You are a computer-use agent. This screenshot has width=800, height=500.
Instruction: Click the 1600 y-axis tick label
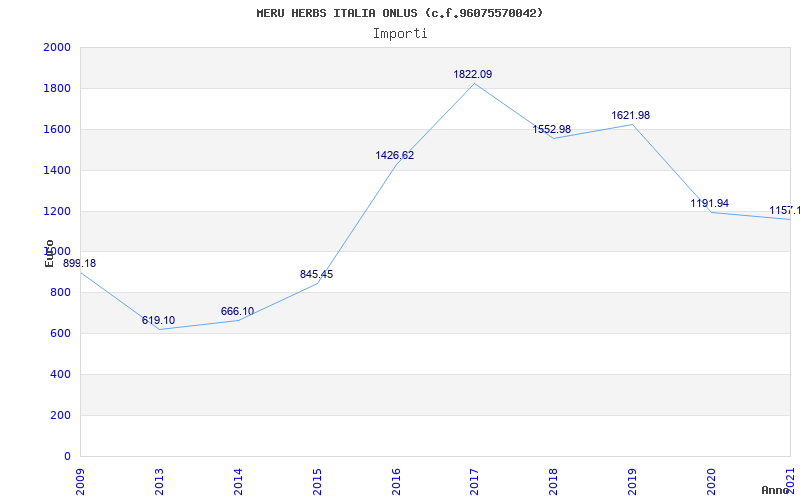pyautogui.click(x=57, y=129)
